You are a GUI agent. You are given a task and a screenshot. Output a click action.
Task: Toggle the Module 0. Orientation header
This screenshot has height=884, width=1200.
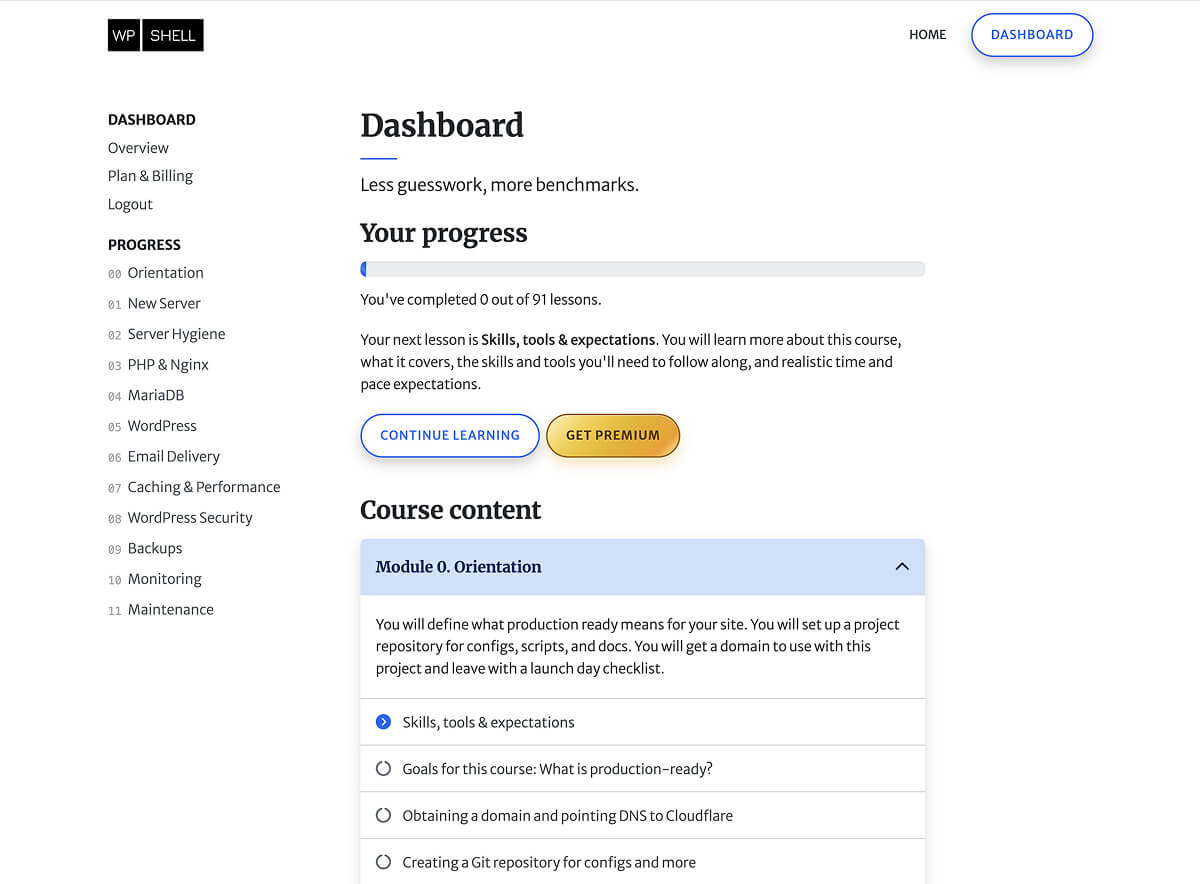(x=642, y=567)
